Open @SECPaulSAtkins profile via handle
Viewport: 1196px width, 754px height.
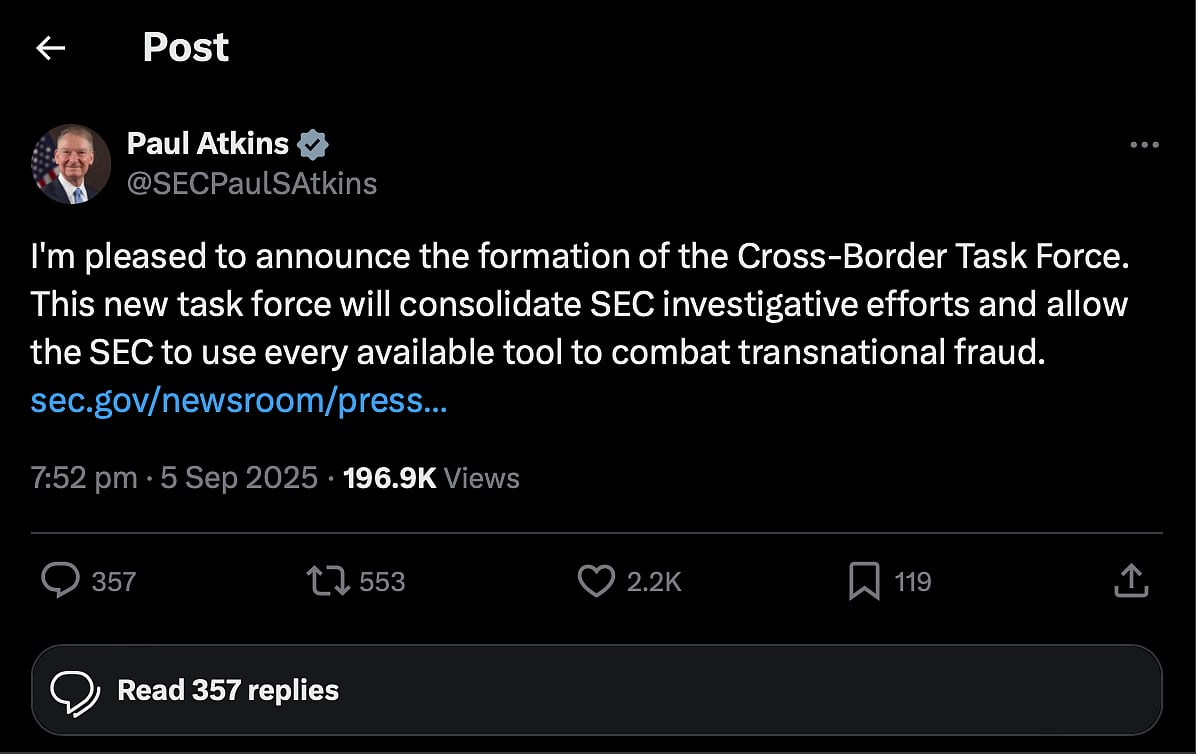point(253,183)
